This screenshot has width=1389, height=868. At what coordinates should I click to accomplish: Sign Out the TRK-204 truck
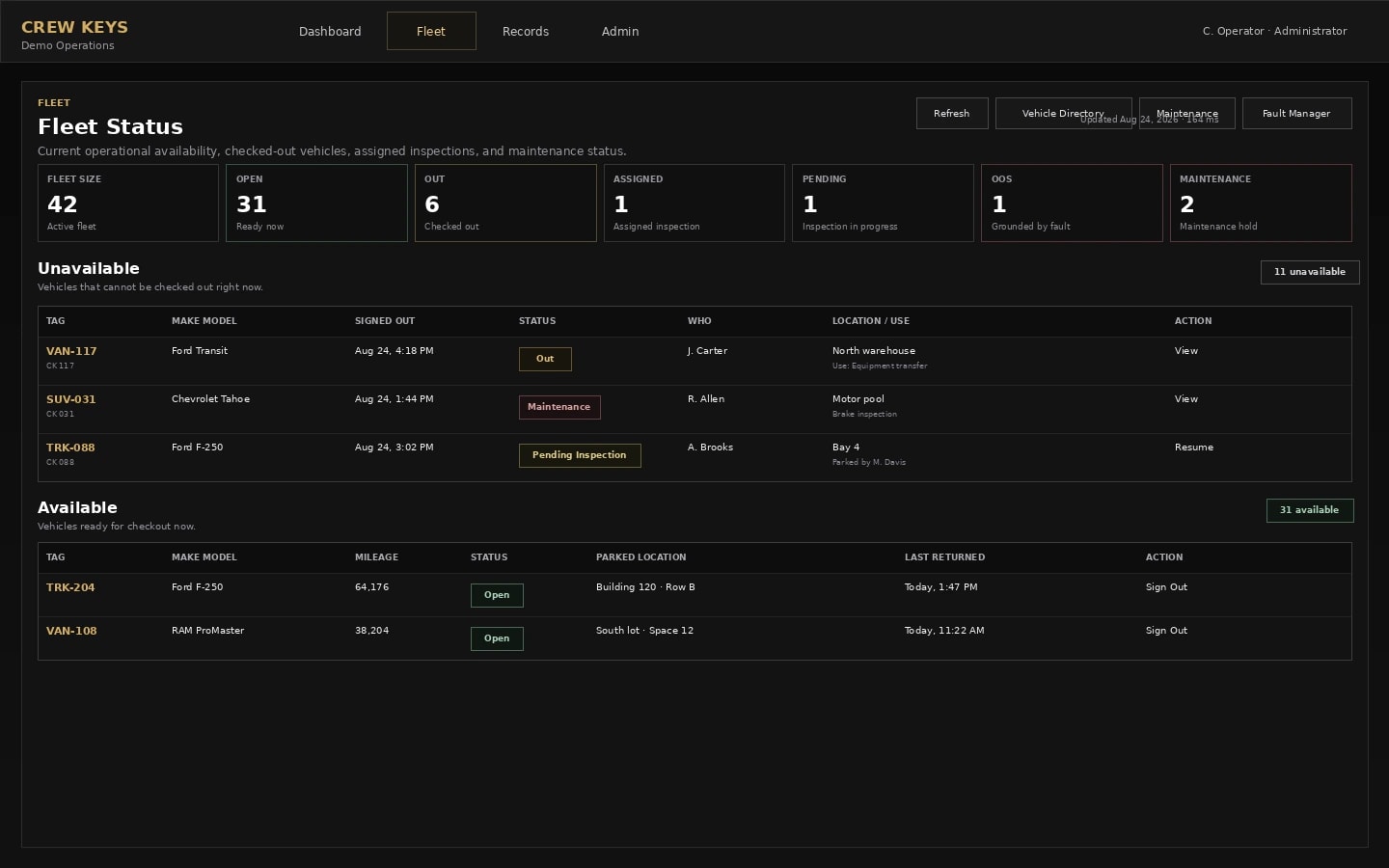[x=1166, y=587]
